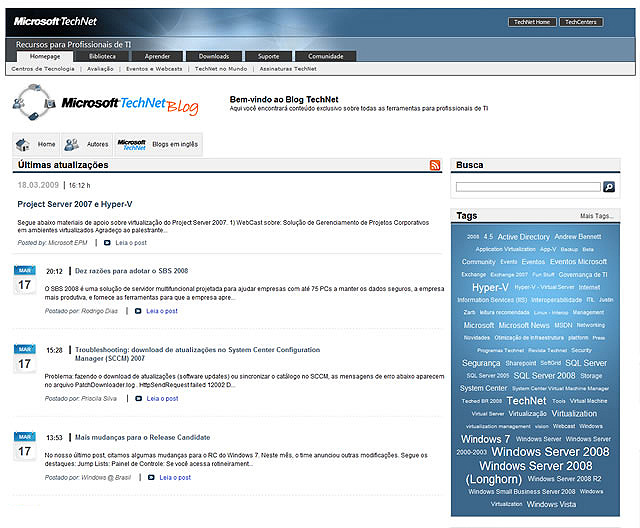Click post icon in Priscila Silva row
This screenshot has width=640, height=528.
(x=138, y=399)
